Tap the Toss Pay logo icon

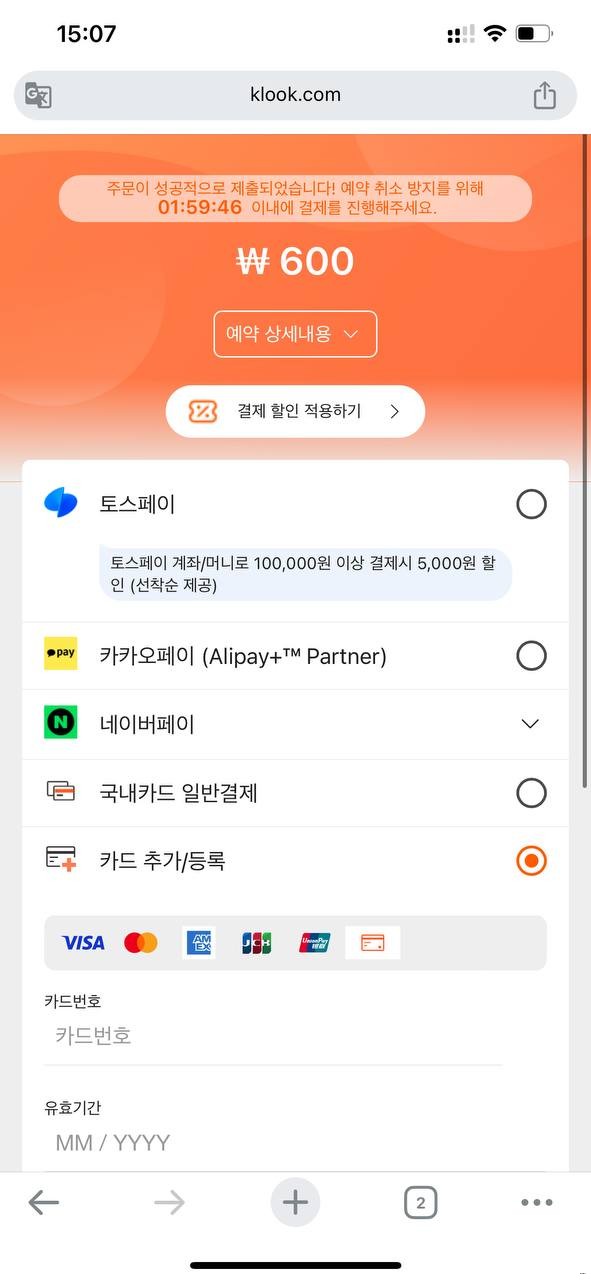pos(60,503)
